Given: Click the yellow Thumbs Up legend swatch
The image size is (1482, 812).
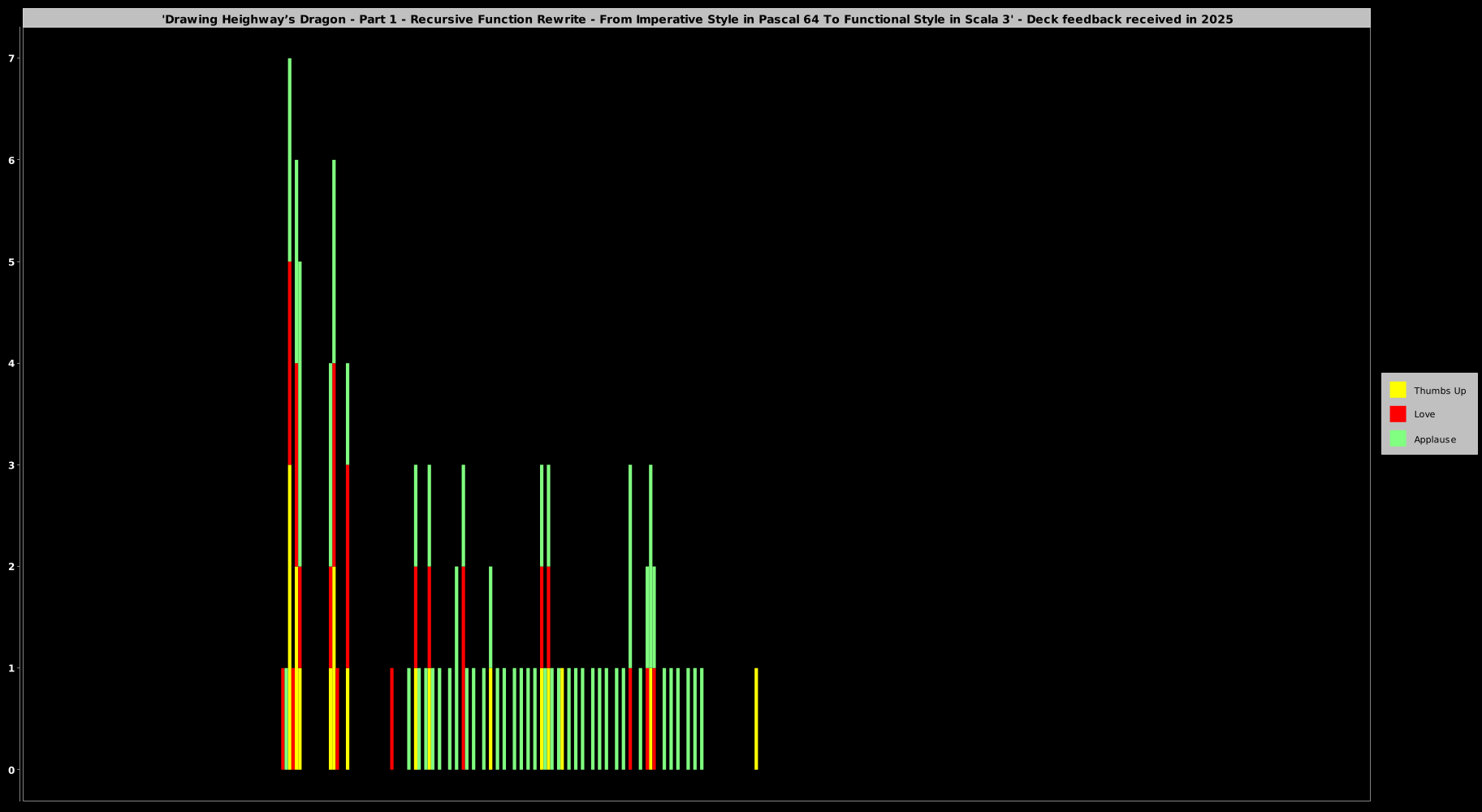Looking at the screenshot, I should click(x=1398, y=390).
